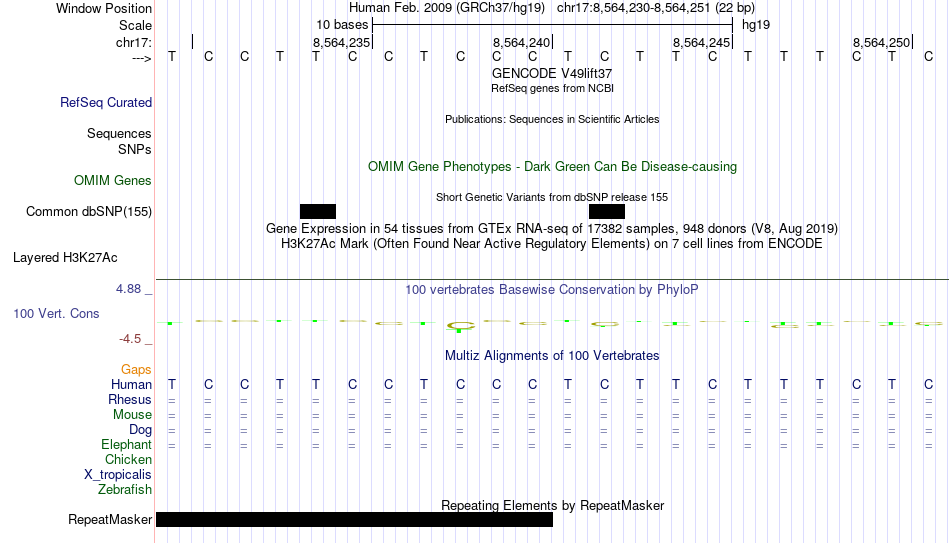
Task: Select the Elephant species row label
Action: point(127,445)
